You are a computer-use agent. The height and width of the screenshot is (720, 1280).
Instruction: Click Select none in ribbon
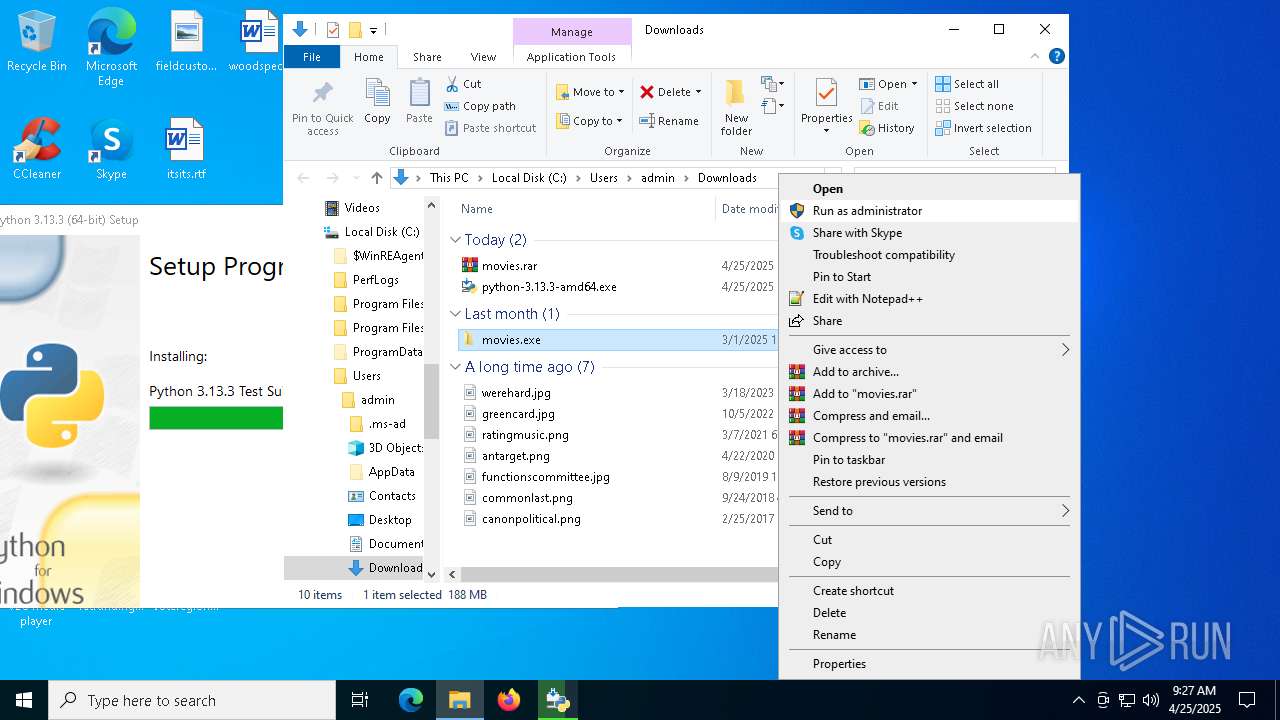975,106
